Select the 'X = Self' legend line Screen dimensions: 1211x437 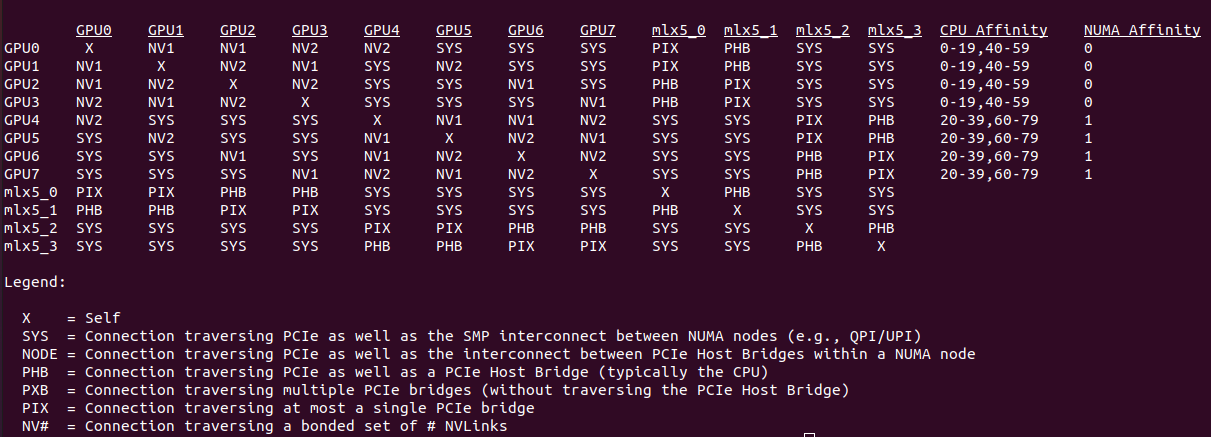tap(70, 318)
